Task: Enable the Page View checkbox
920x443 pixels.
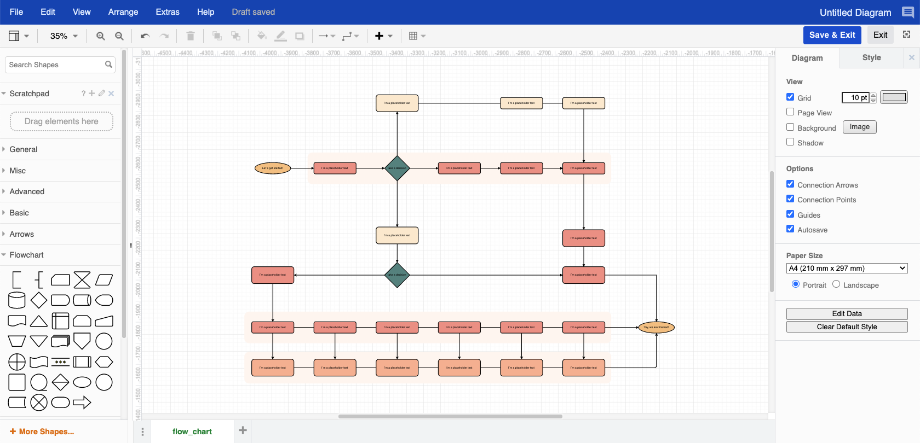Action: coord(791,113)
